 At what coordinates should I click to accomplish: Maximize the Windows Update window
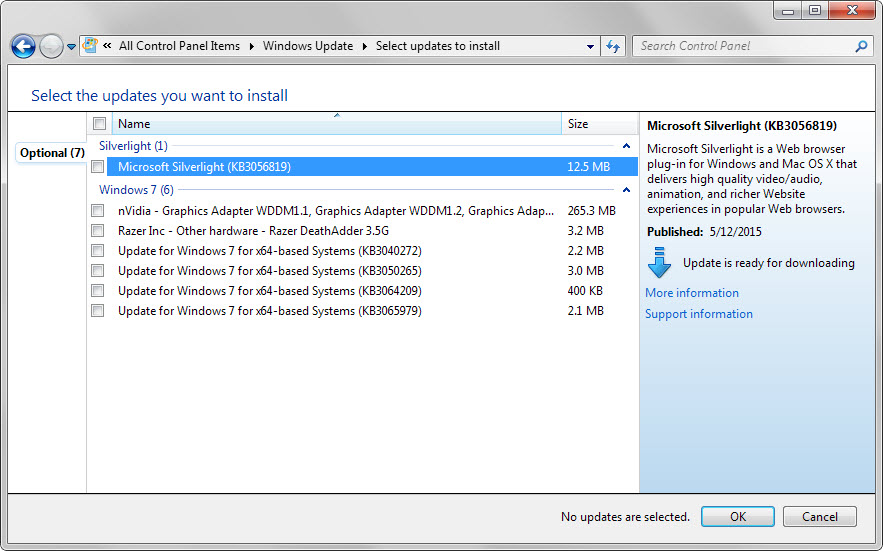click(815, 10)
